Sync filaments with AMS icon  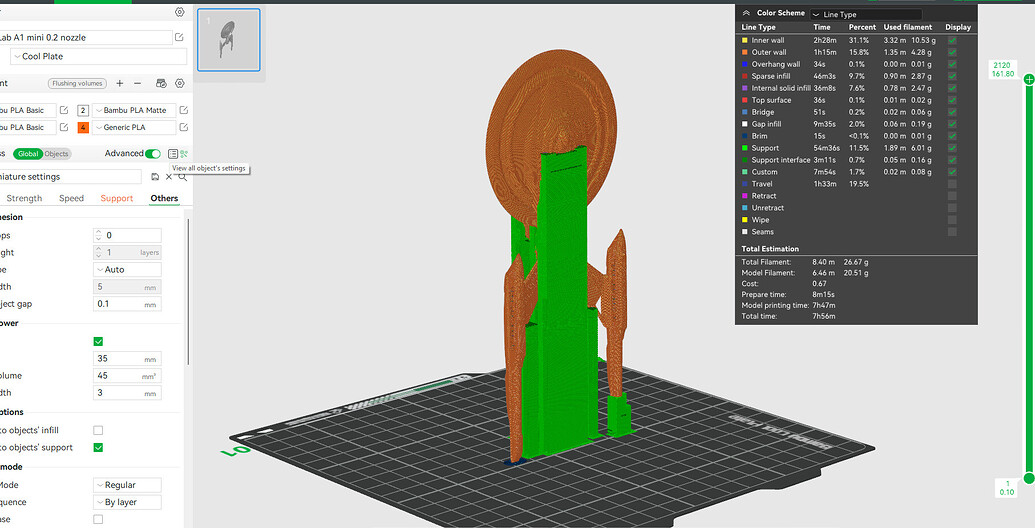coord(161,83)
